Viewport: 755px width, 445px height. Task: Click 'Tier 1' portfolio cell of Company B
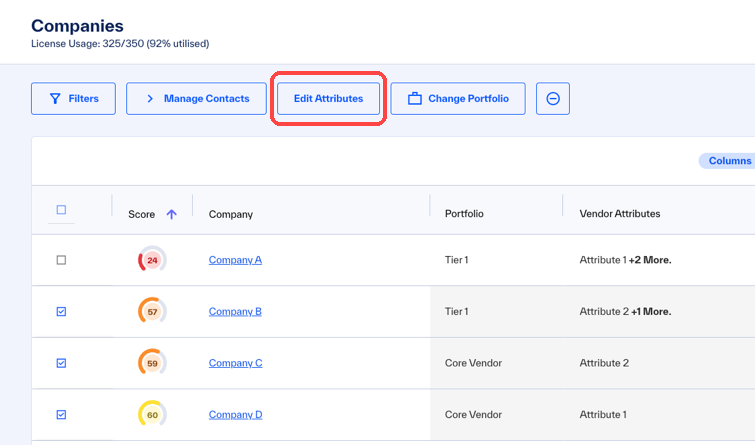456,312
